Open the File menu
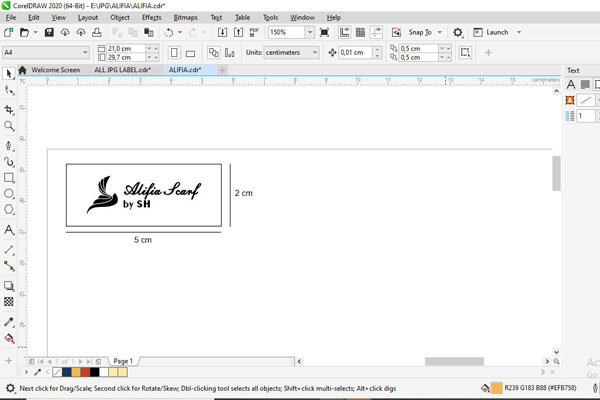Screen dimensions: 600x400 11,18
